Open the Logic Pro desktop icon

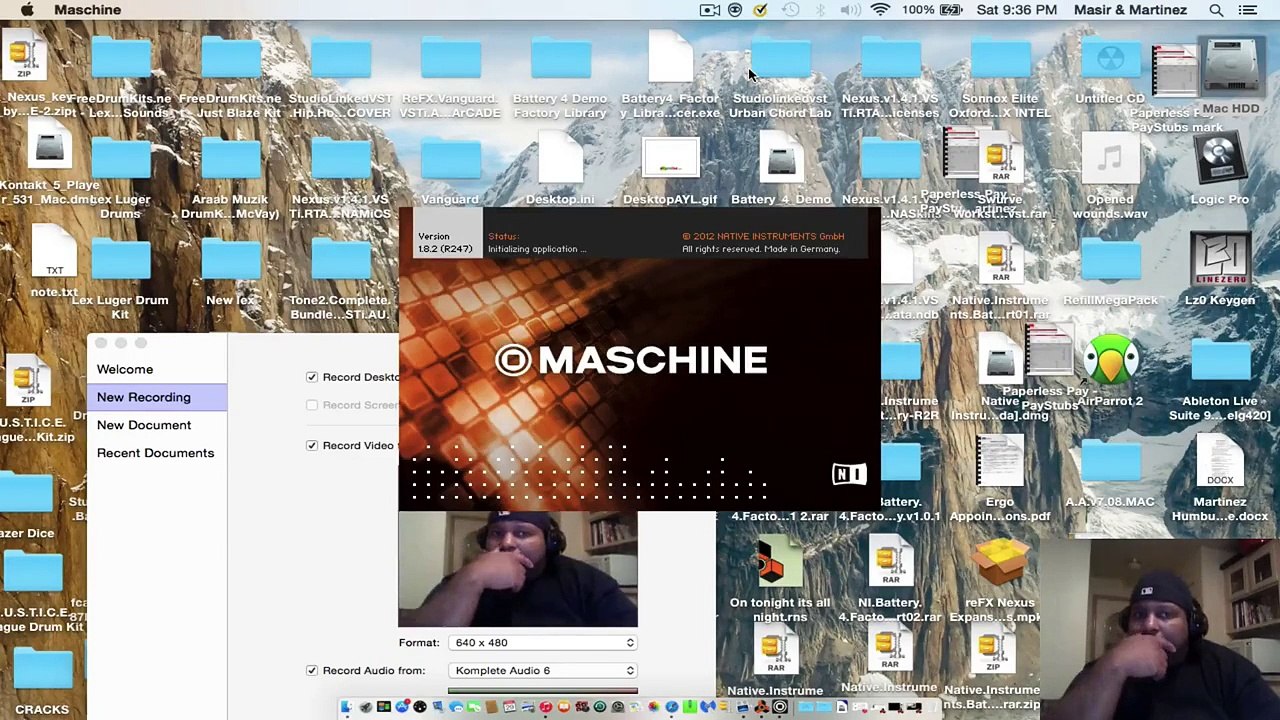[1219, 158]
